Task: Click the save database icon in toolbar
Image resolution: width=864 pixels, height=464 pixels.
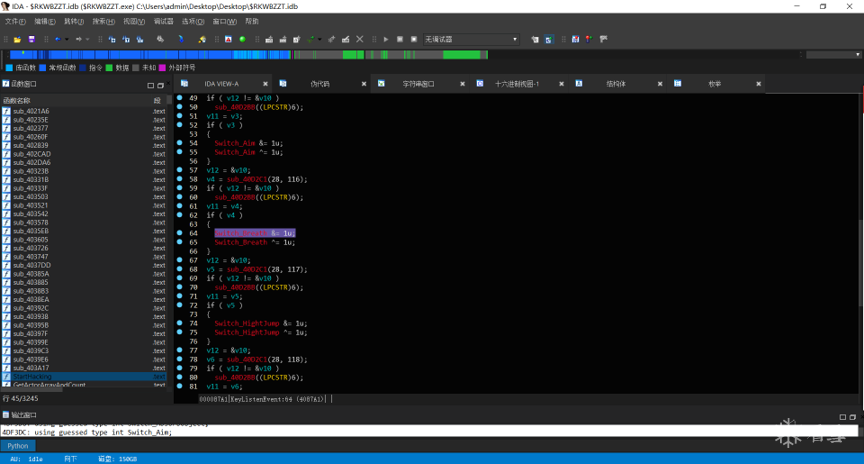Action: tap(31, 40)
